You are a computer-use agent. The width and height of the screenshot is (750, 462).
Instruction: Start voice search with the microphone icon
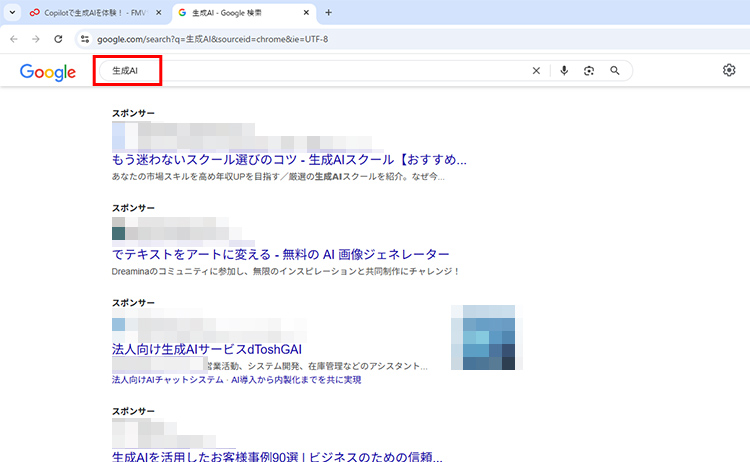pos(564,71)
